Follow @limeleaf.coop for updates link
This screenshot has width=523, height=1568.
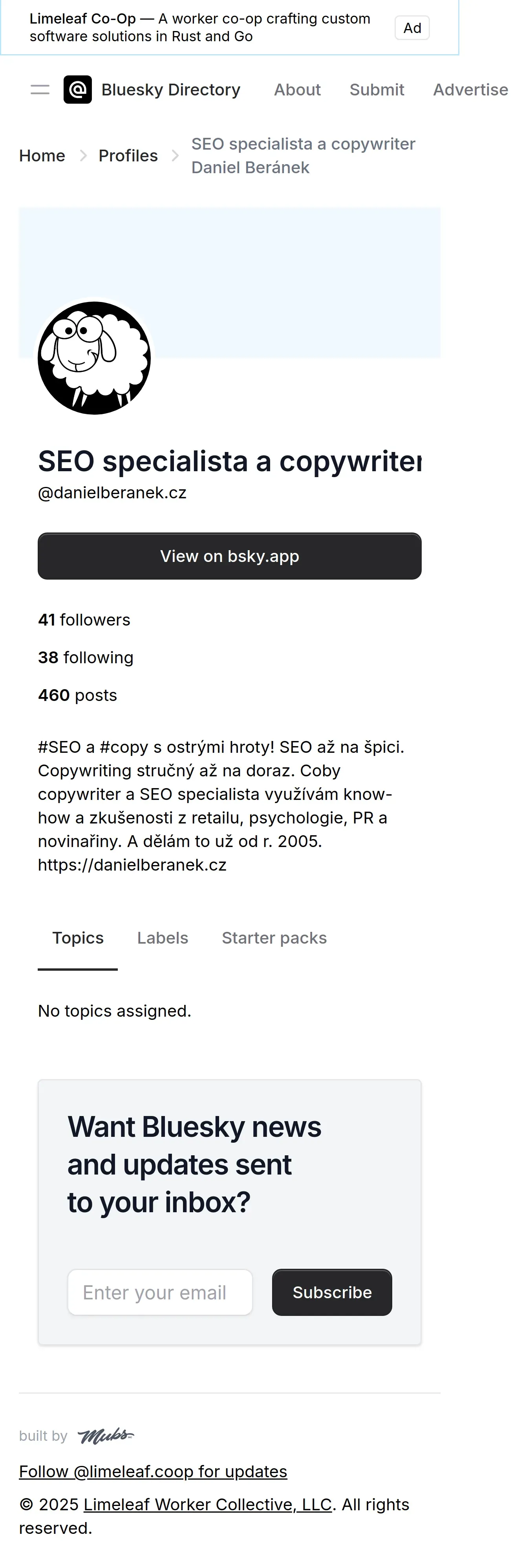(153, 1471)
